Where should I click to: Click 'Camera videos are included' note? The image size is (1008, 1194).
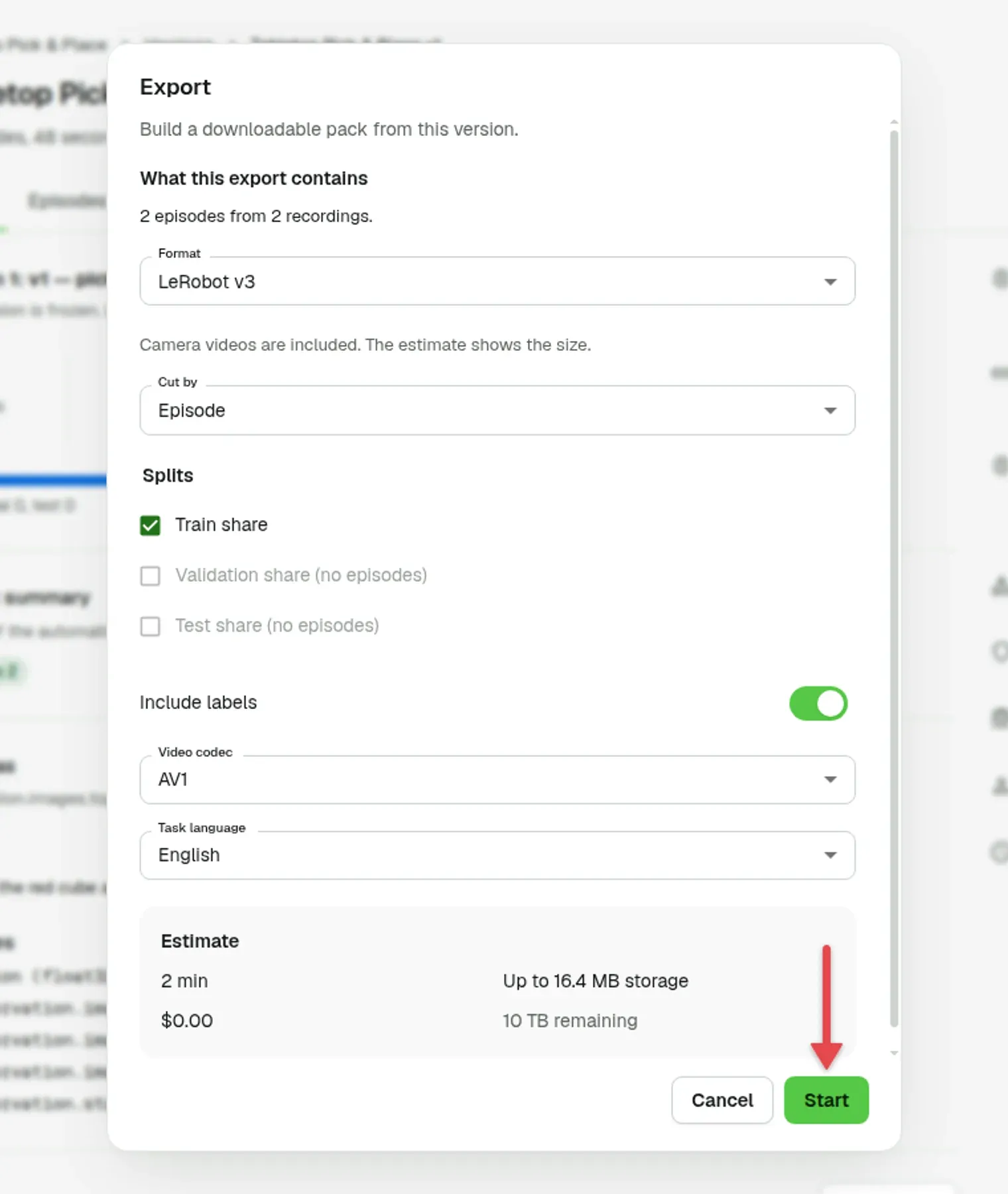click(365, 345)
